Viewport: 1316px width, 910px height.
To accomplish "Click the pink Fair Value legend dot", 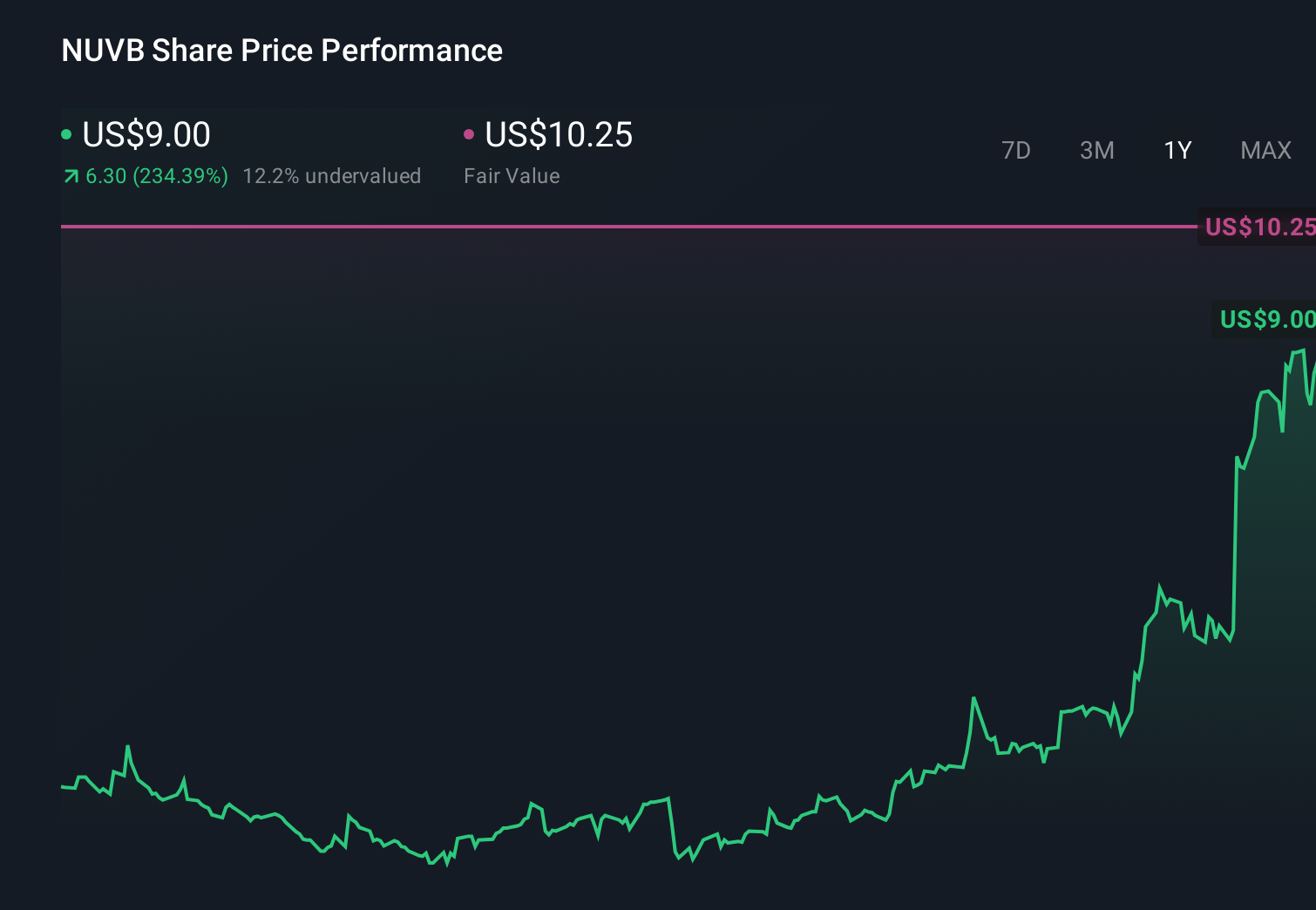I will [471, 133].
